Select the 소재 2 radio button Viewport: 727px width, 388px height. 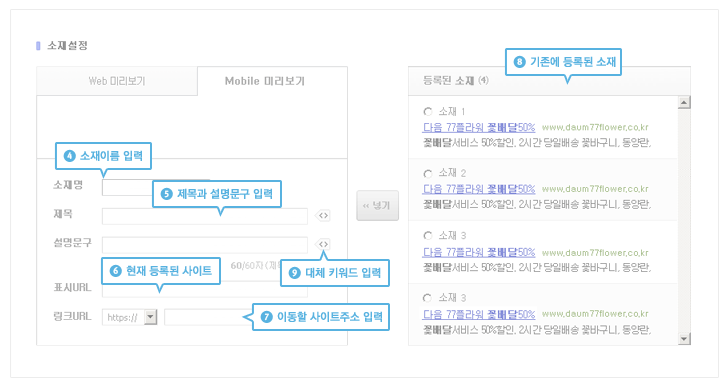(427, 174)
